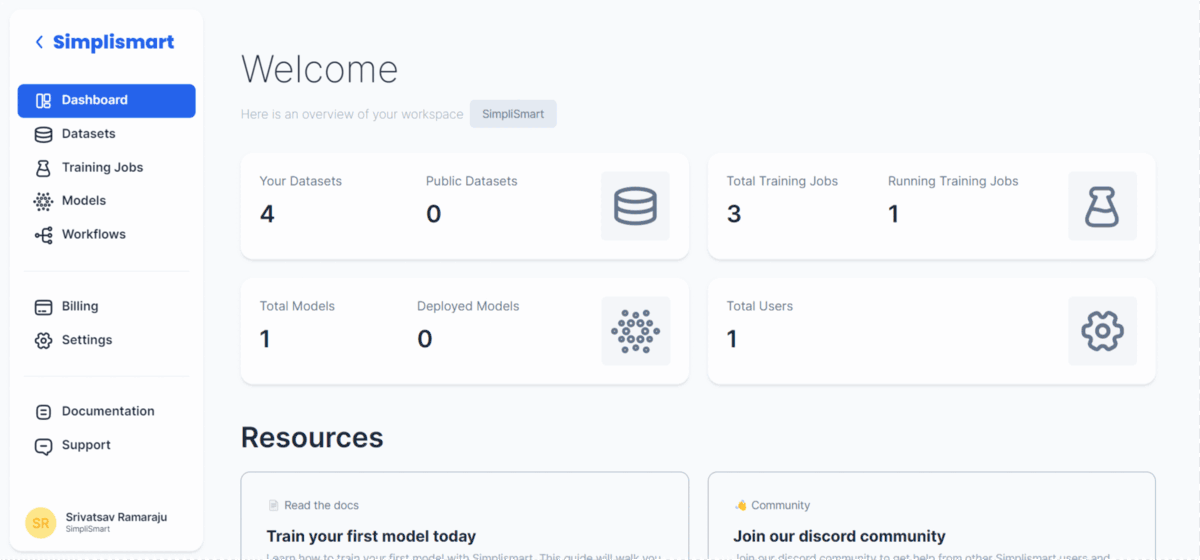Click the Total Users label

click(x=760, y=306)
